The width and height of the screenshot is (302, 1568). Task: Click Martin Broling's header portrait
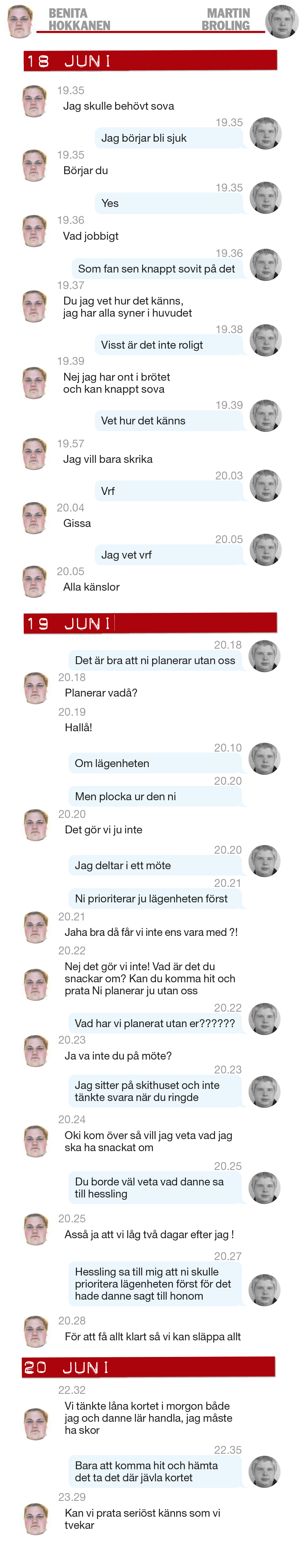(282, 21)
